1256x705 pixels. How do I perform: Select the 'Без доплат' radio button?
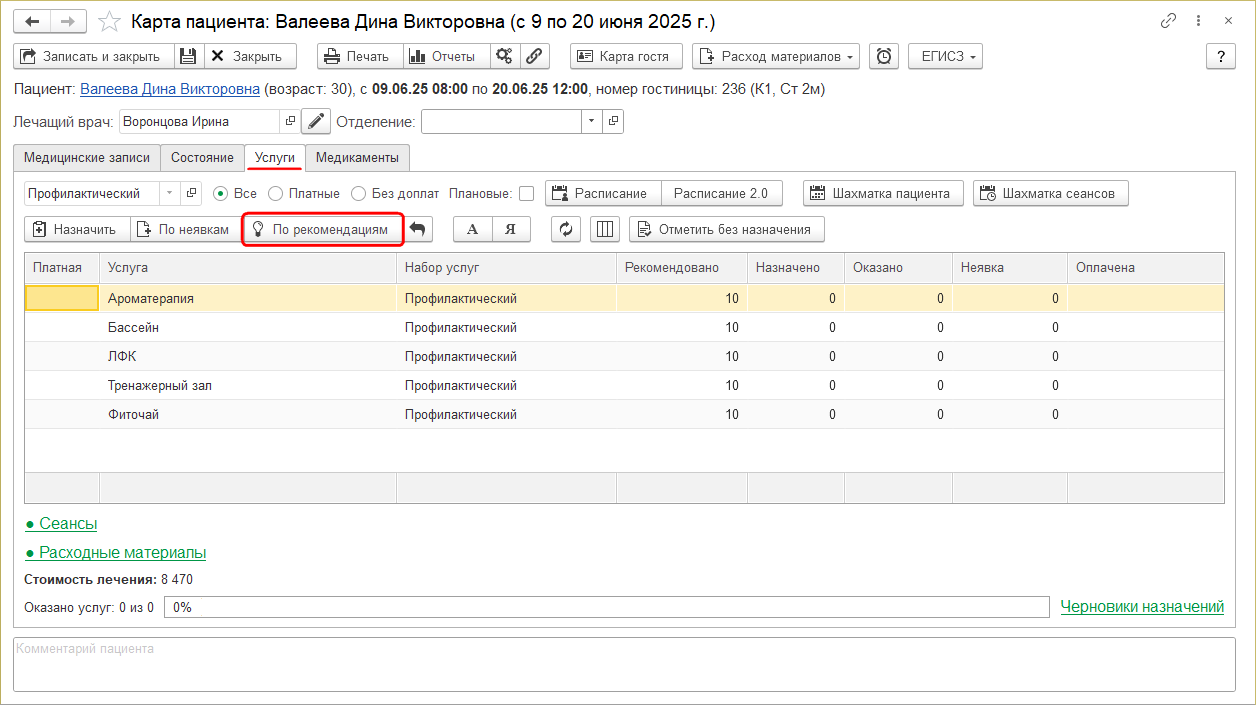[358, 193]
